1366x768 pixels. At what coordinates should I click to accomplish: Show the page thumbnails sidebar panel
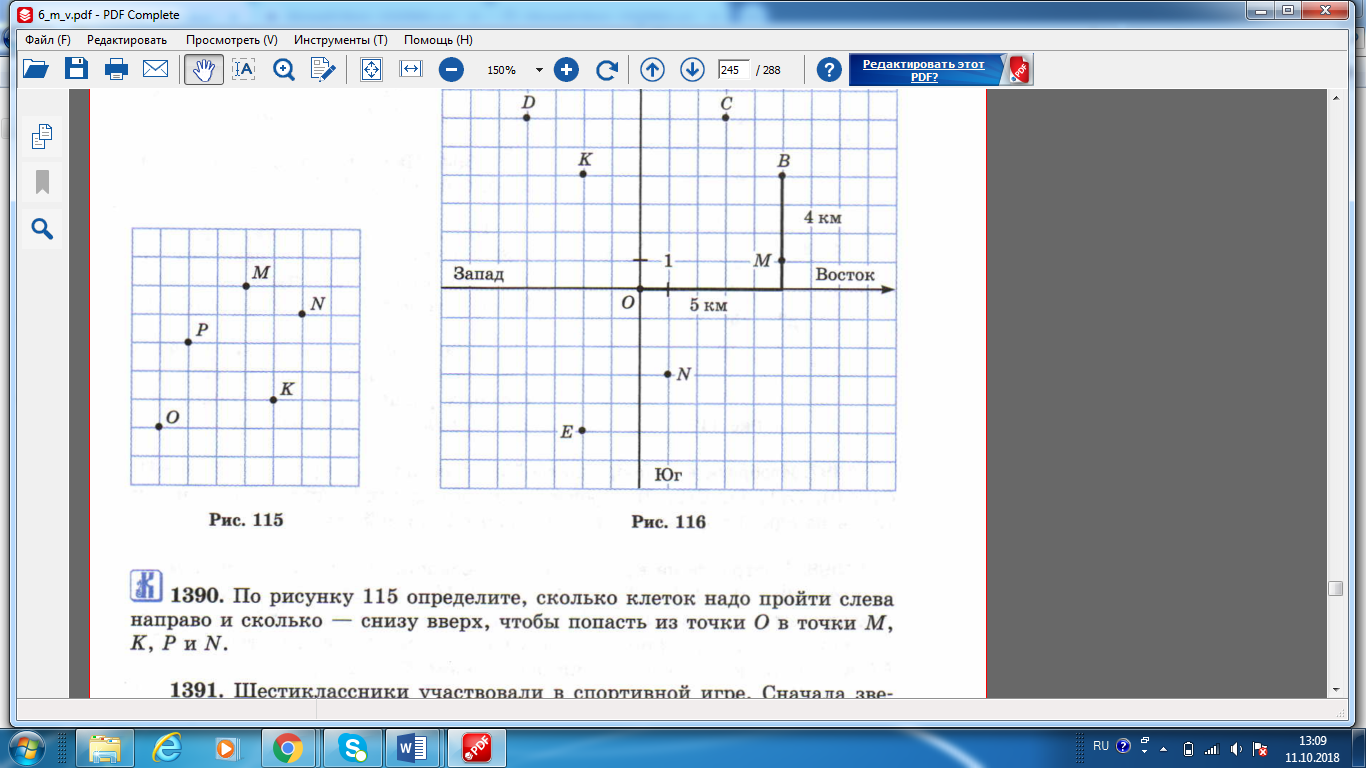(42, 136)
